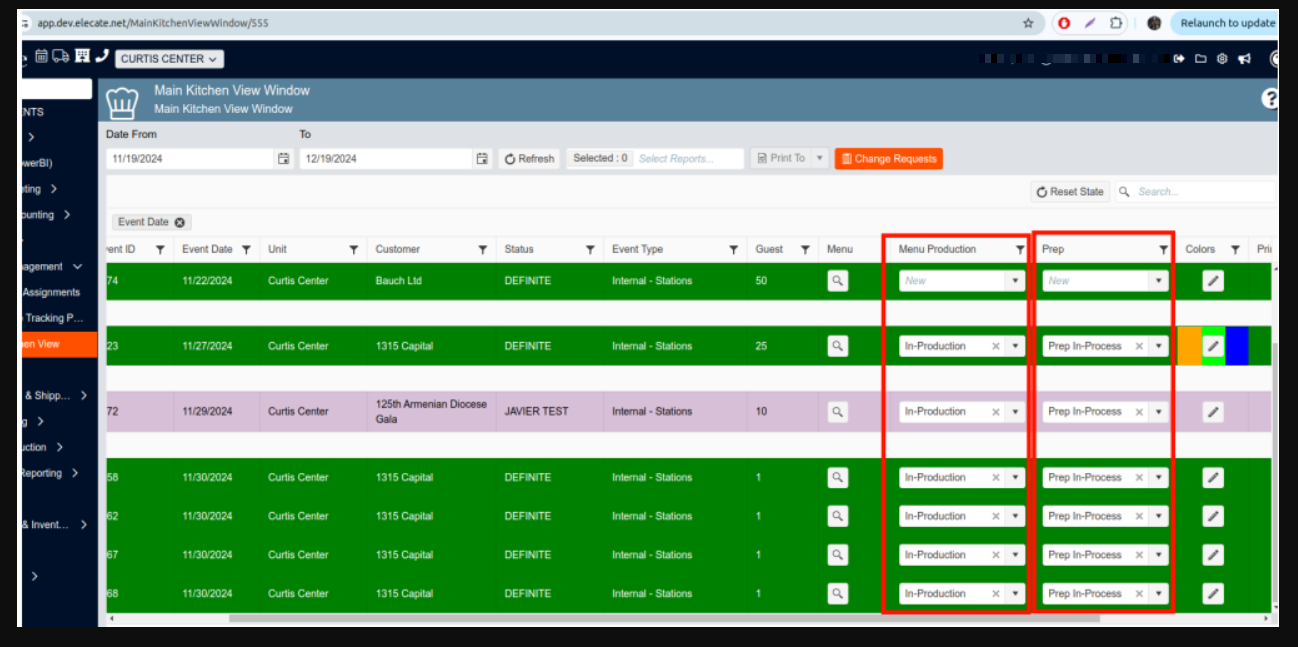Click the filter icon on Customer column
Screen dimensions: 1298x647
click(x=483, y=250)
